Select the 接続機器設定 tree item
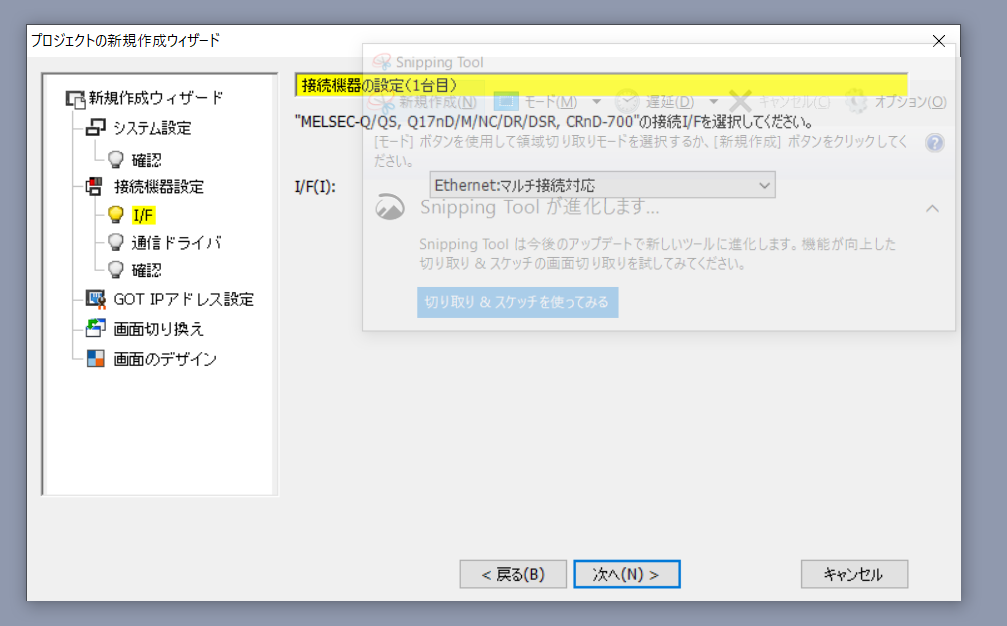Image resolution: width=1007 pixels, height=626 pixels. click(159, 187)
